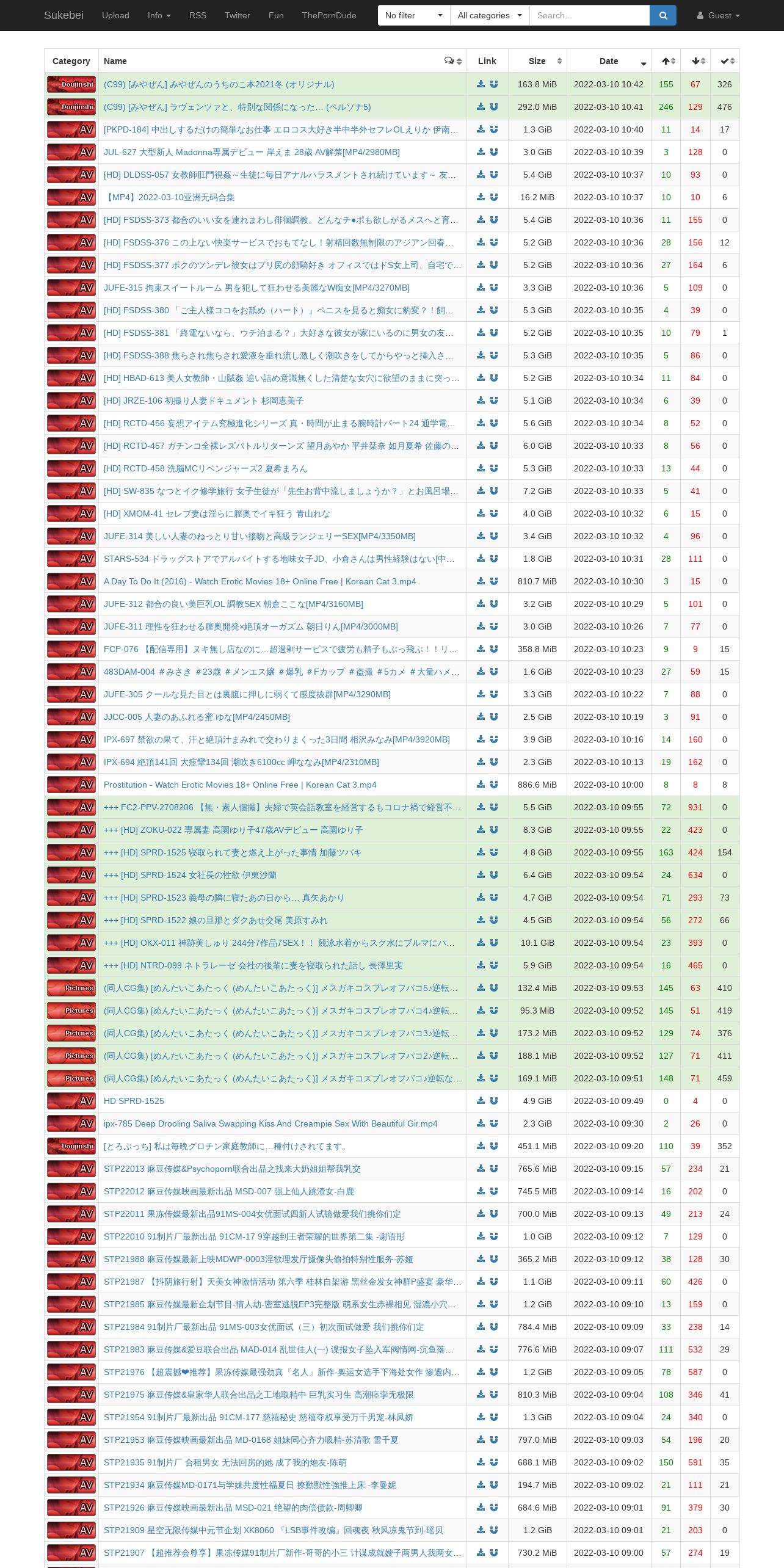Image resolution: width=784 pixels, height=1568 pixels.
Task: Click the blue search magnifier button
Action: pyautogui.click(x=663, y=15)
